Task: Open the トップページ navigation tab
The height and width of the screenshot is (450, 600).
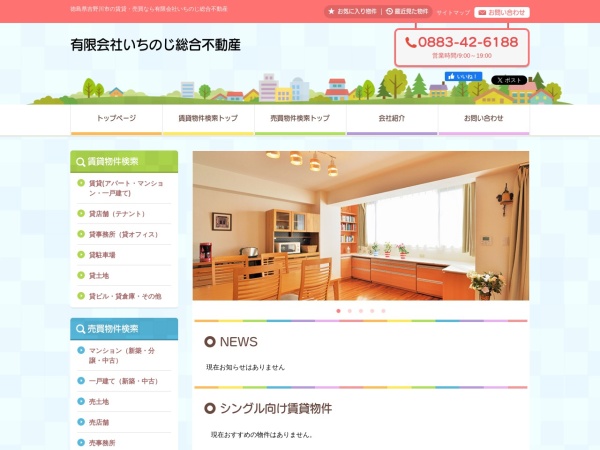Action: (x=116, y=120)
